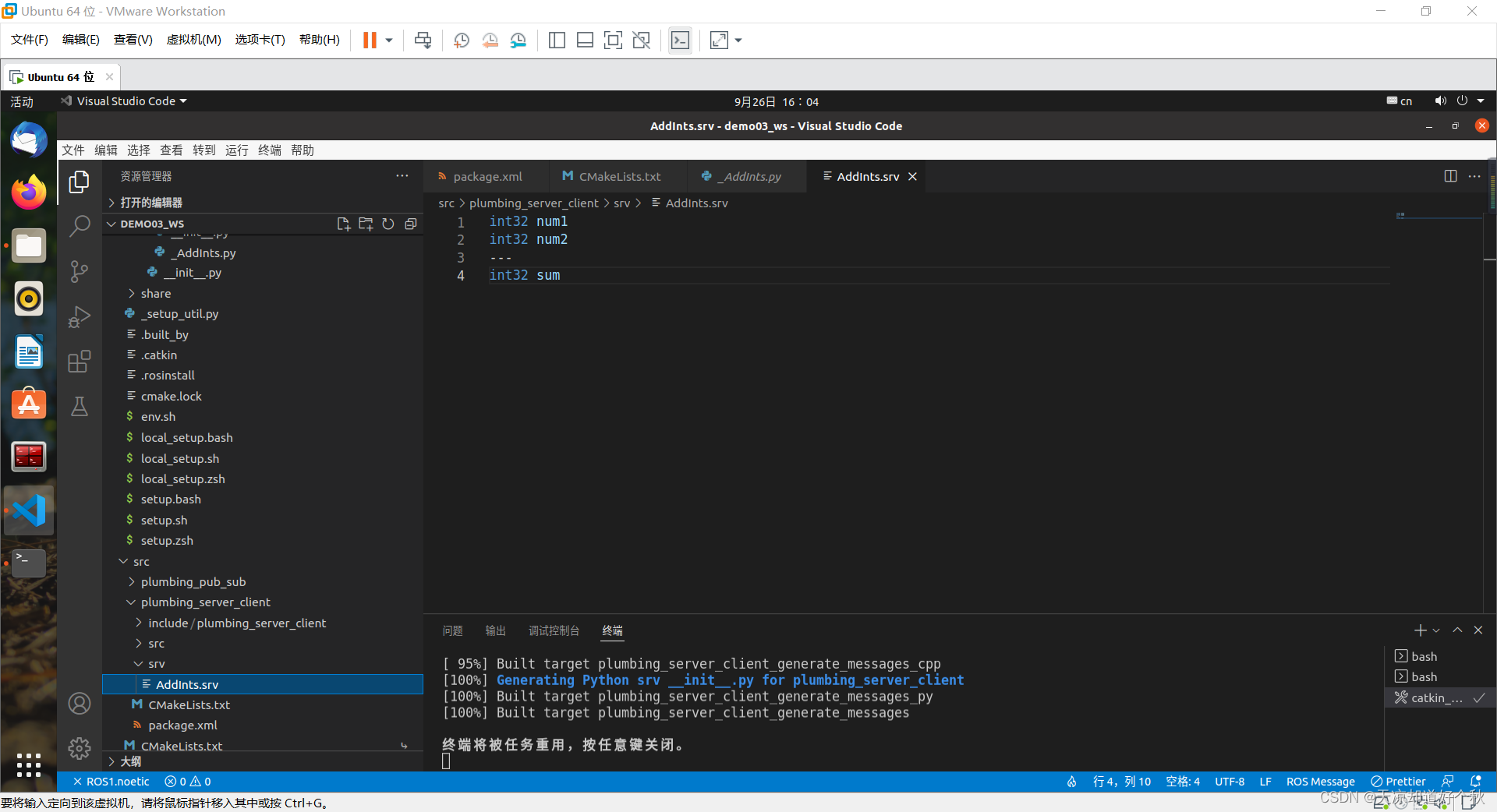Switch to the package.xml tab

tap(487, 177)
